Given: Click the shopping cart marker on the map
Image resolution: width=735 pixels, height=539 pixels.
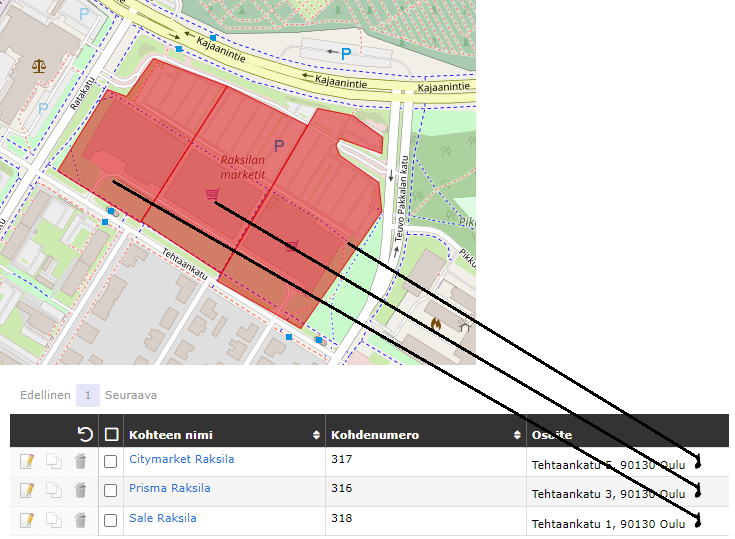Looking at the screenshot, I should (x=212, y=194).
